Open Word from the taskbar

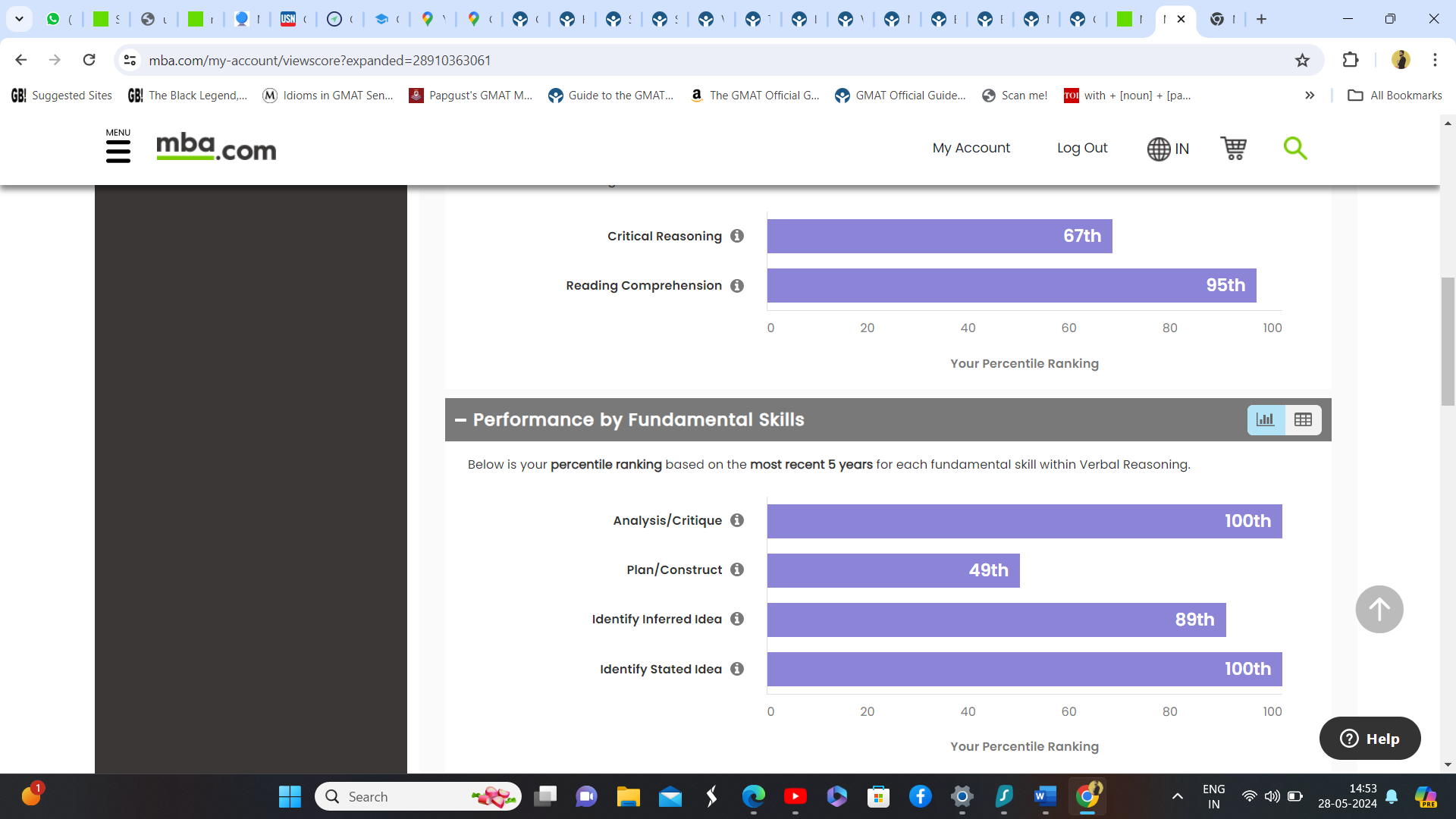(x=1045, y=796)
